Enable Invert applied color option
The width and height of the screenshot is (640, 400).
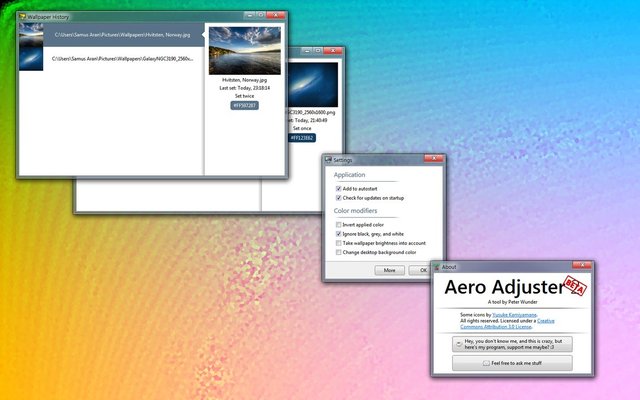tap(339, 225)
